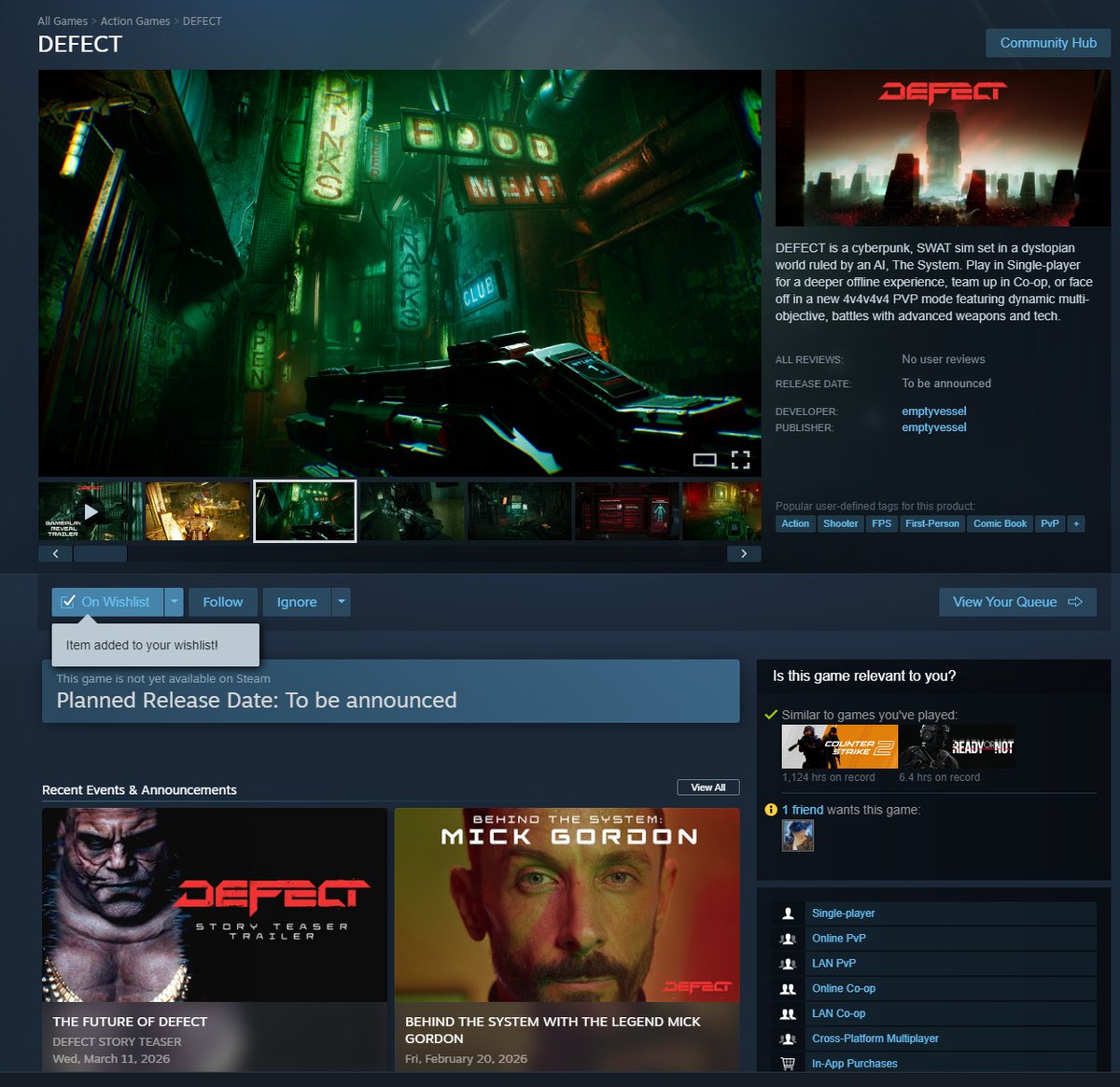1120x1087 pixels.
Task: Open the Community Hub
Action: pyautogui.click(x=1048, y=43)
